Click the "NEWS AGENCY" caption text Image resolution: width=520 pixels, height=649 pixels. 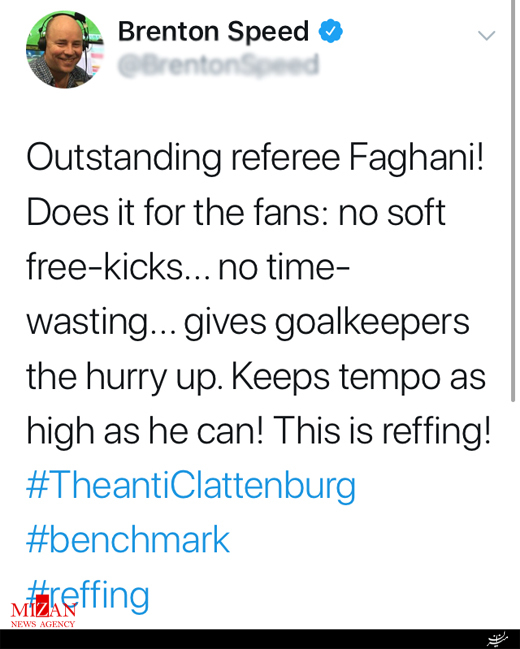point(43,624)
